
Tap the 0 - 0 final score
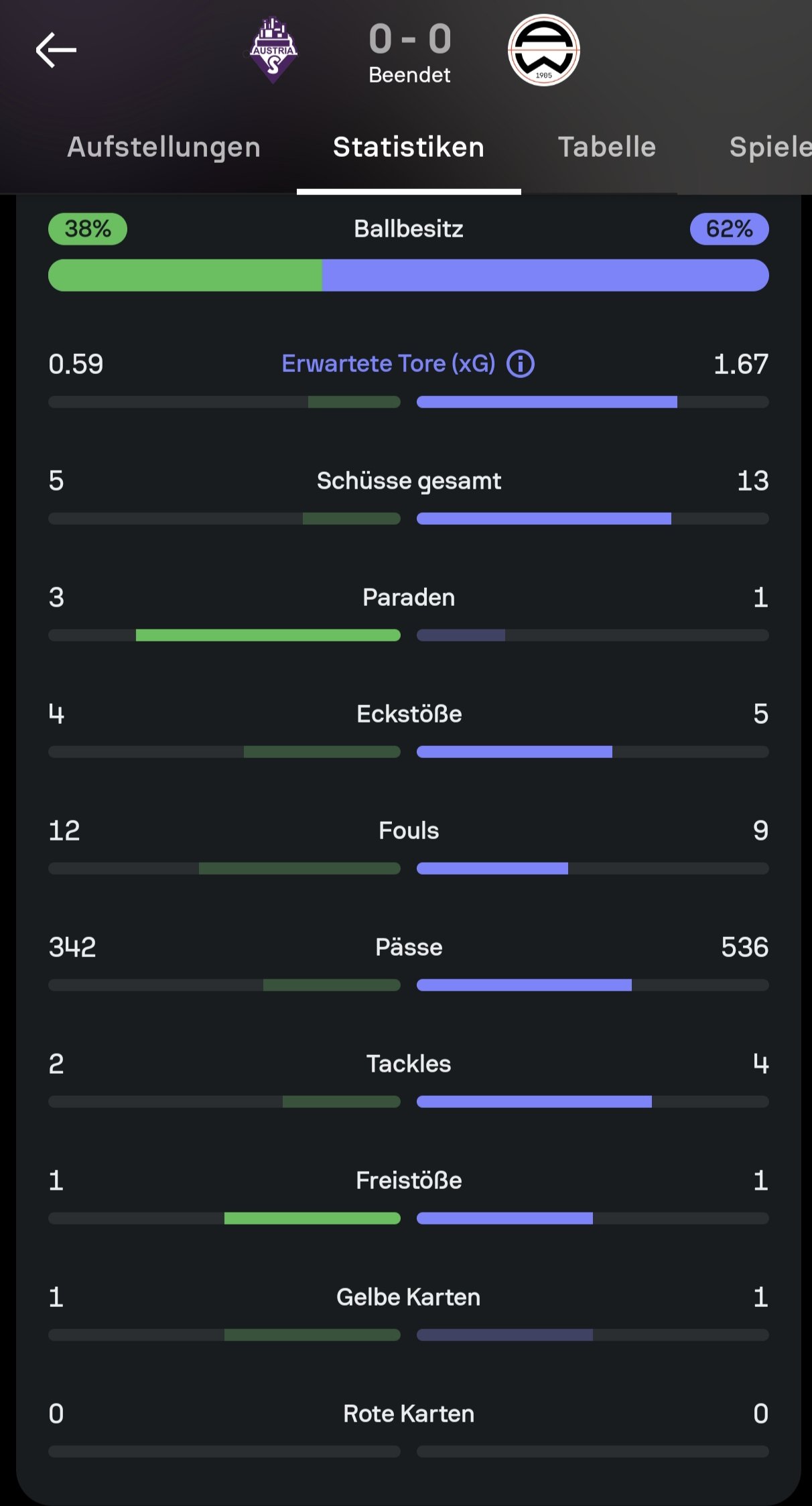tap(409, 39)
